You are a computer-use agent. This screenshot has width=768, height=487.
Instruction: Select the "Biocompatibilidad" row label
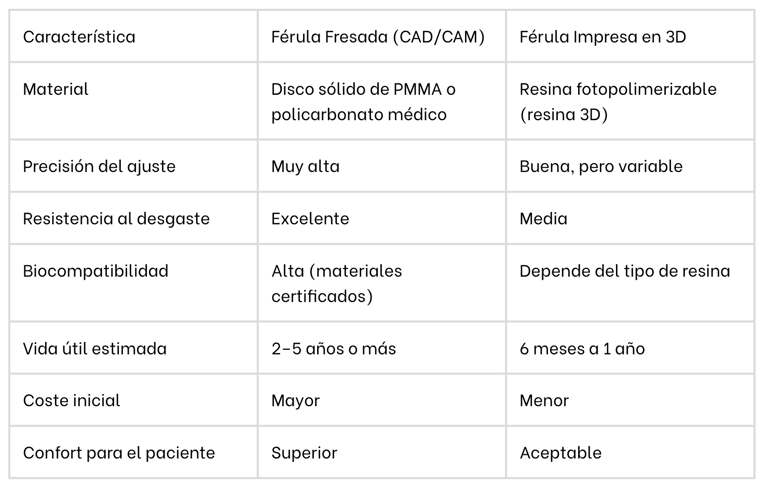pos(96,271)
